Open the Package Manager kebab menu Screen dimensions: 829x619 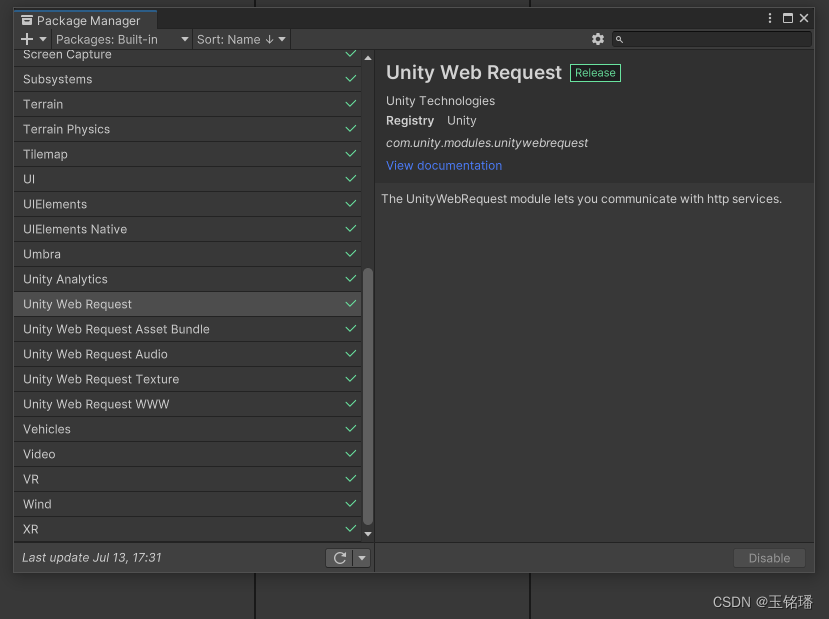pos(769,19)
